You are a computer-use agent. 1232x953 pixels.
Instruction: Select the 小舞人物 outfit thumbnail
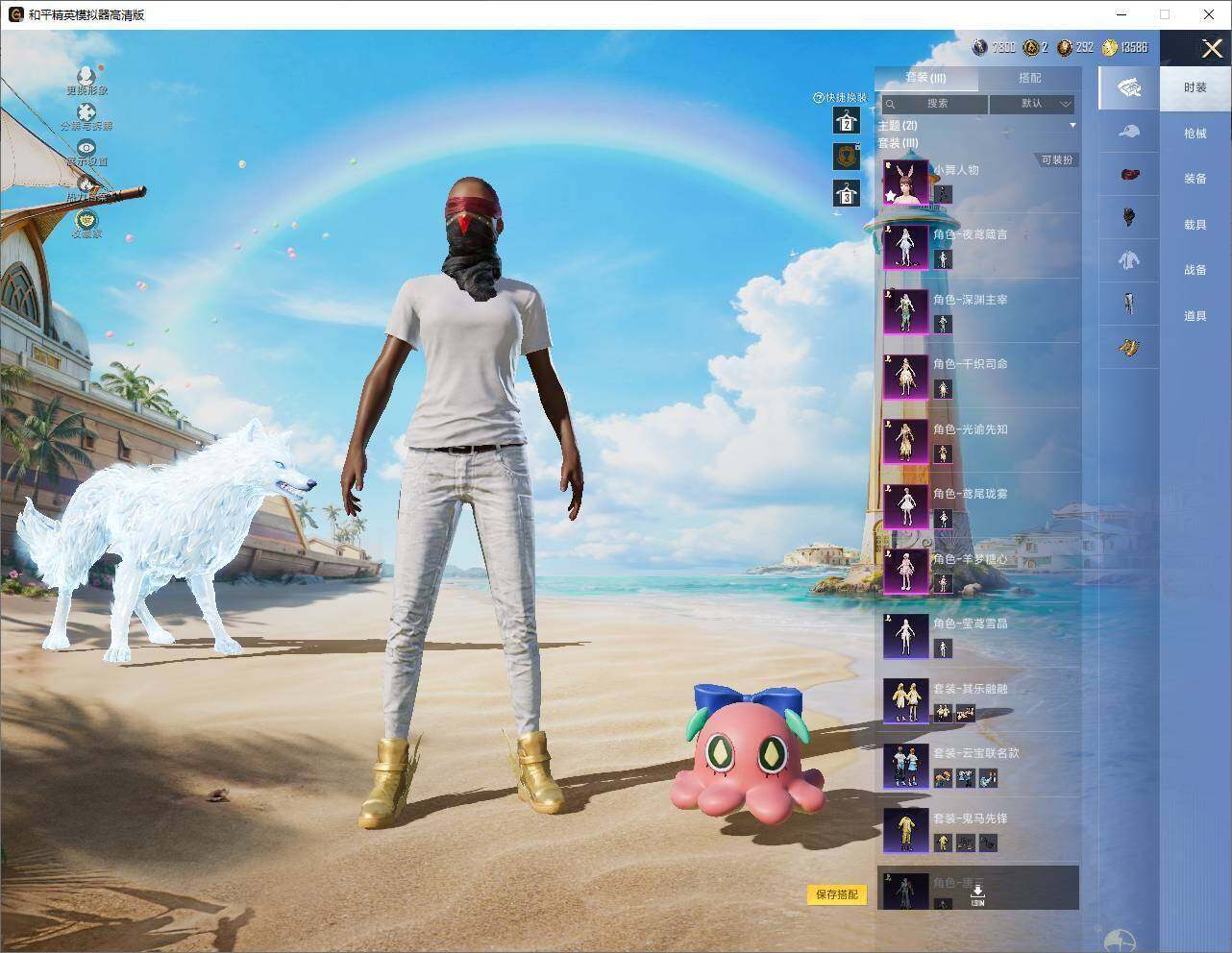coord(905,183)
